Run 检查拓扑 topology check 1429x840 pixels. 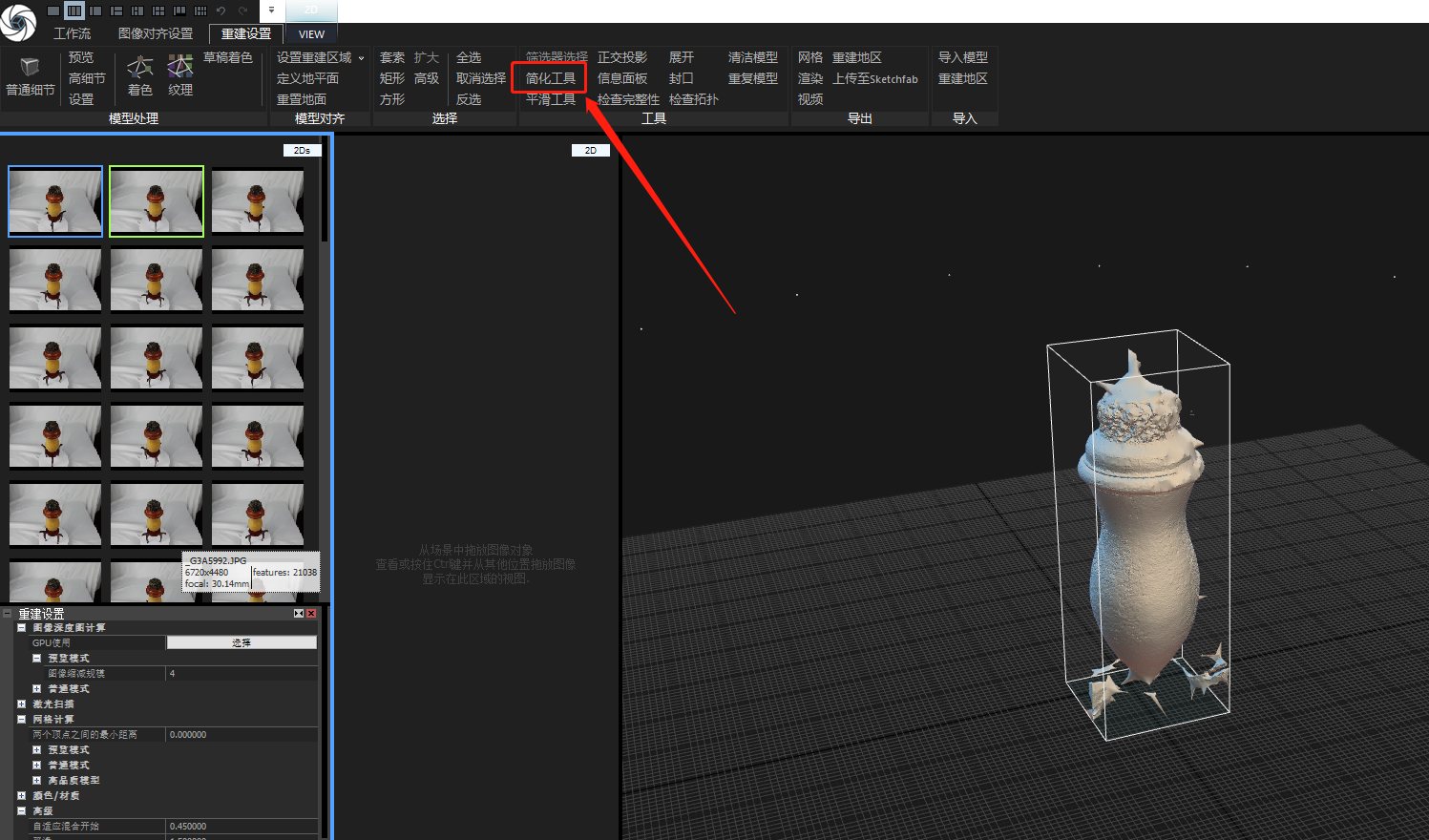point(694,99)
